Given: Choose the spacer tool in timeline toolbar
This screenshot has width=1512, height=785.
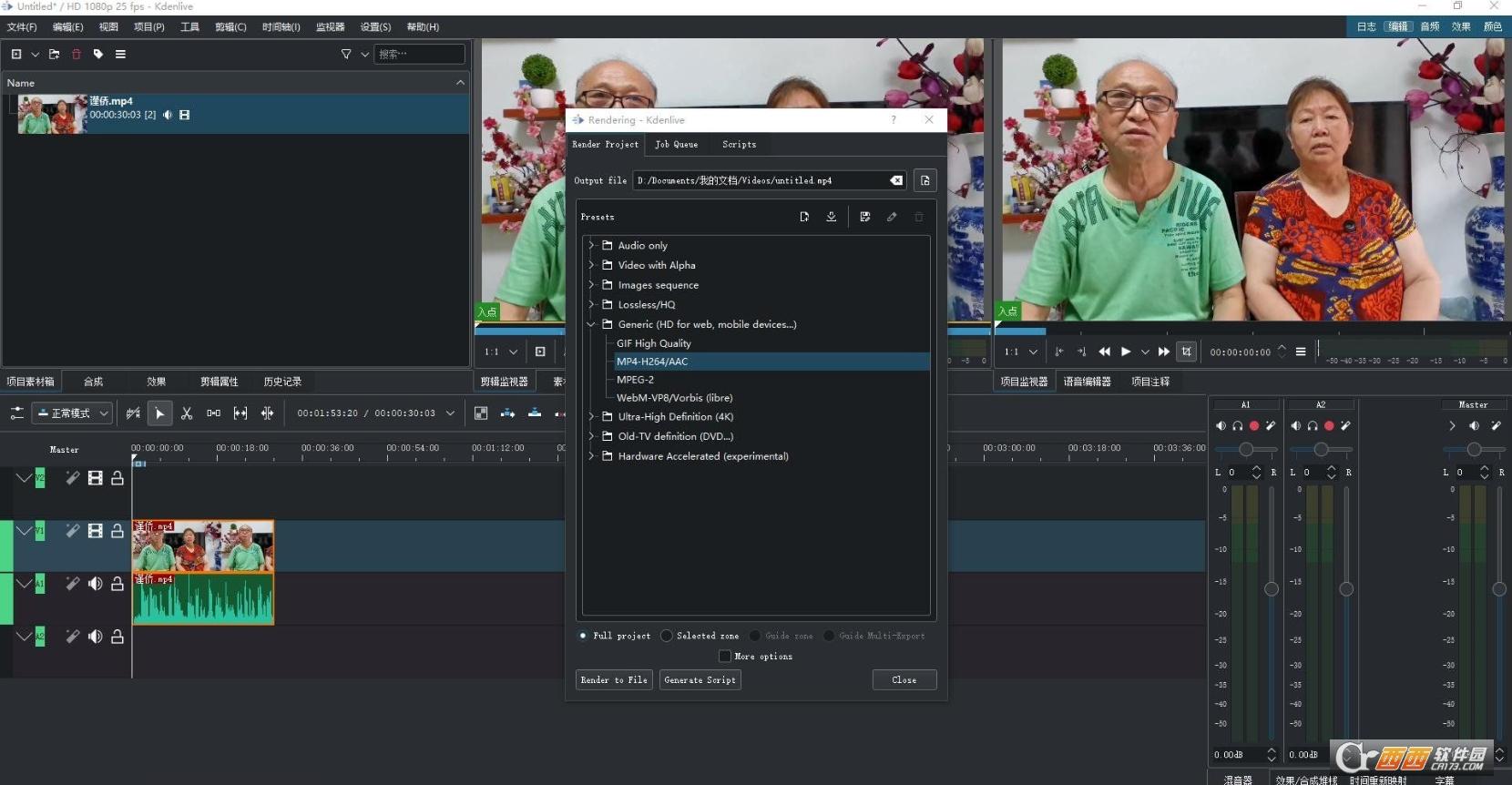Looking at the screenshot, I should 213,413.
